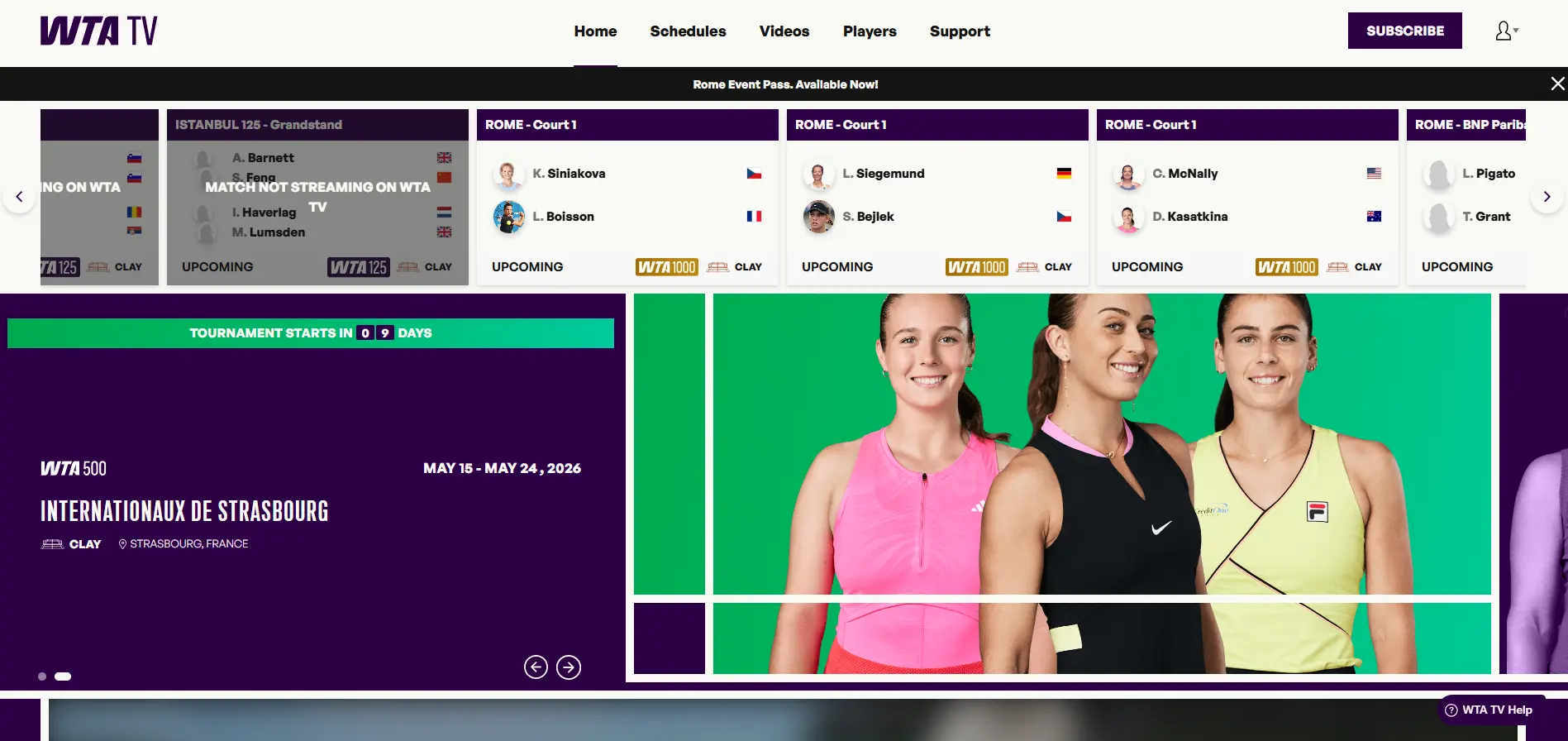Image resolution: width=1568 pixels, height=741 pixels.
Task: Open the user account menu
Action: point(1507,31)
